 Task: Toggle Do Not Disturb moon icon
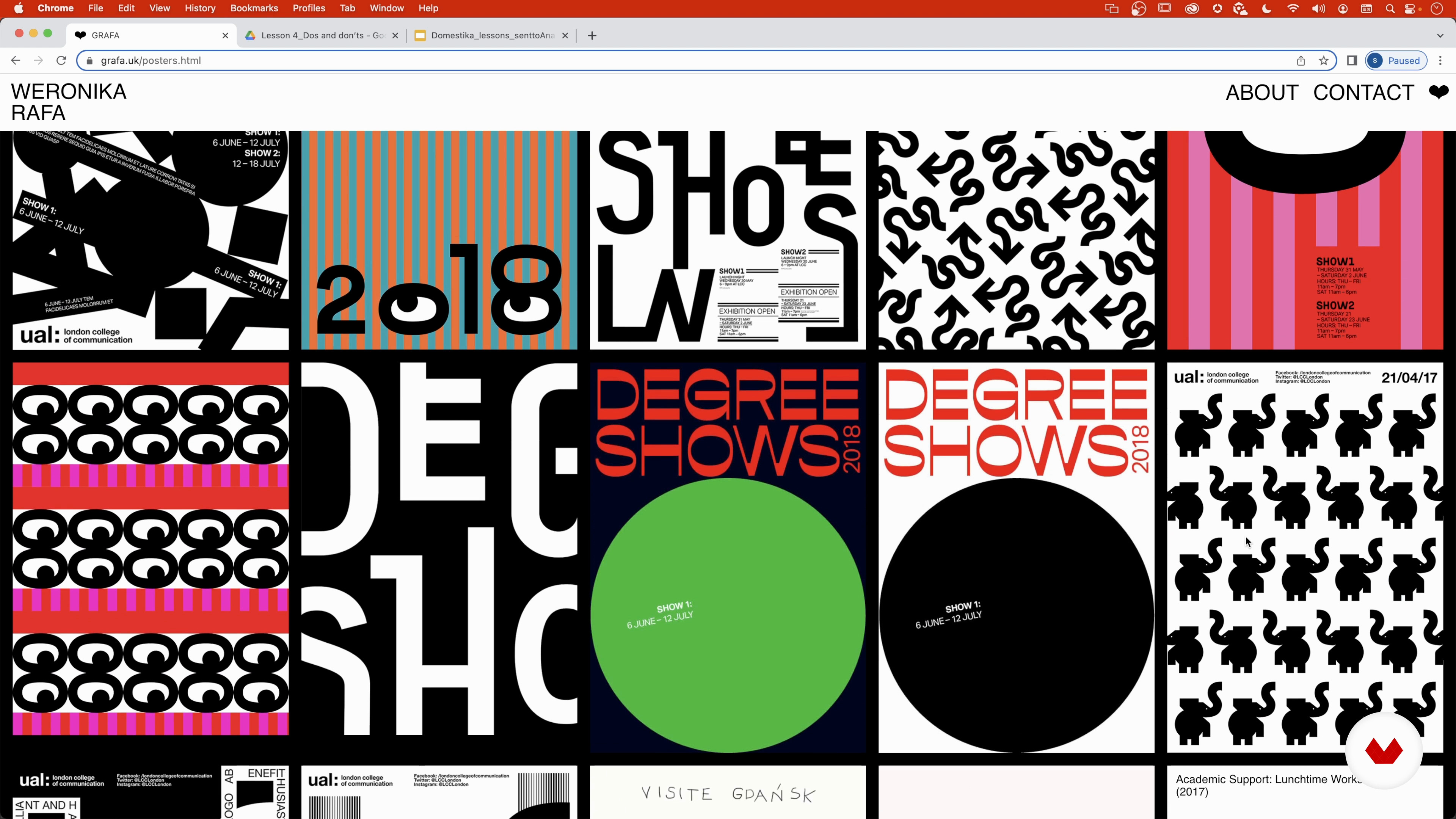pyautogui.click(x=1267, y=8)
